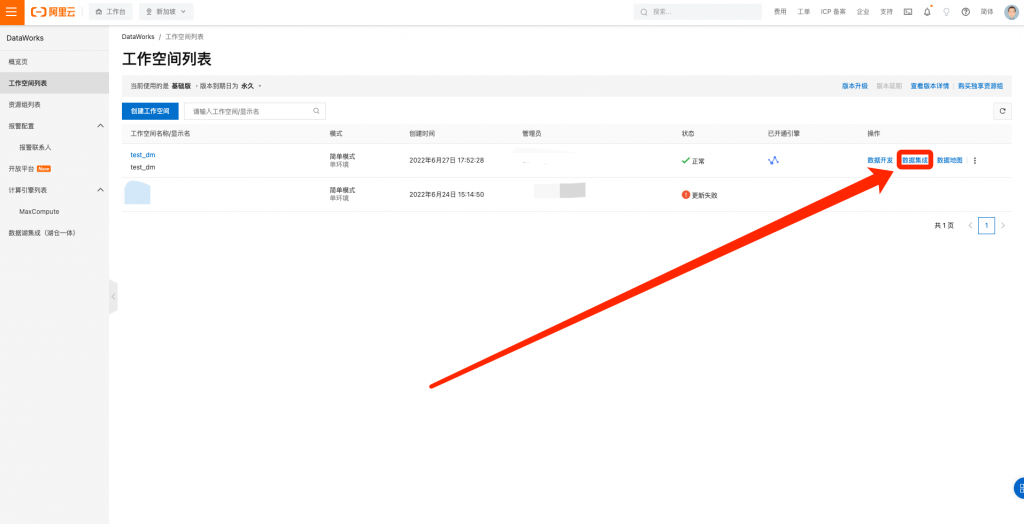Click the 创建工作空间 button
The image size is (1024, 524).
(150, 111)
